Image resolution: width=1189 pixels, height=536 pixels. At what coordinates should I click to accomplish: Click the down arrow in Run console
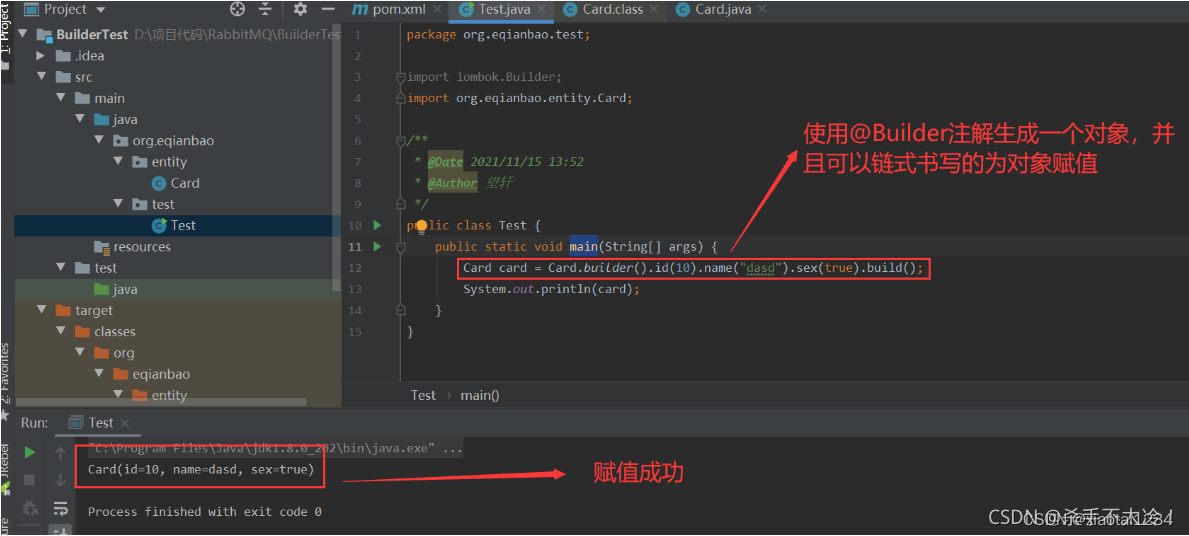[x=61, y=480]
